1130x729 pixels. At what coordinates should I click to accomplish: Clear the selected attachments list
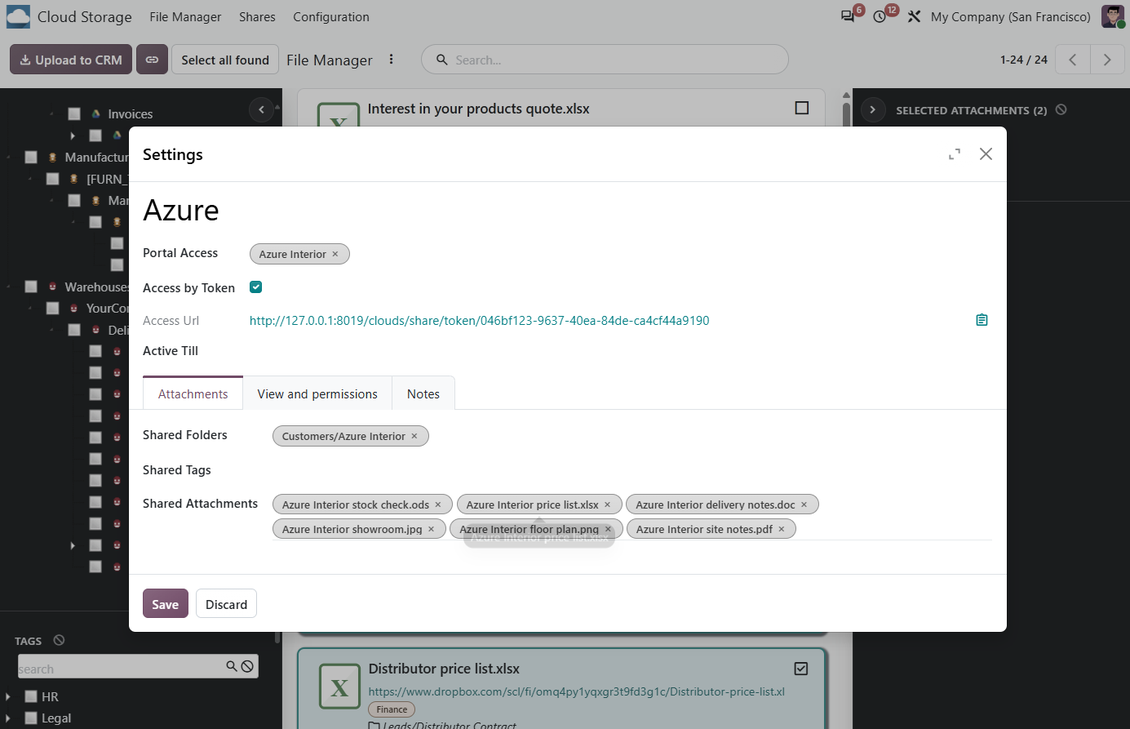[1061, 109]
